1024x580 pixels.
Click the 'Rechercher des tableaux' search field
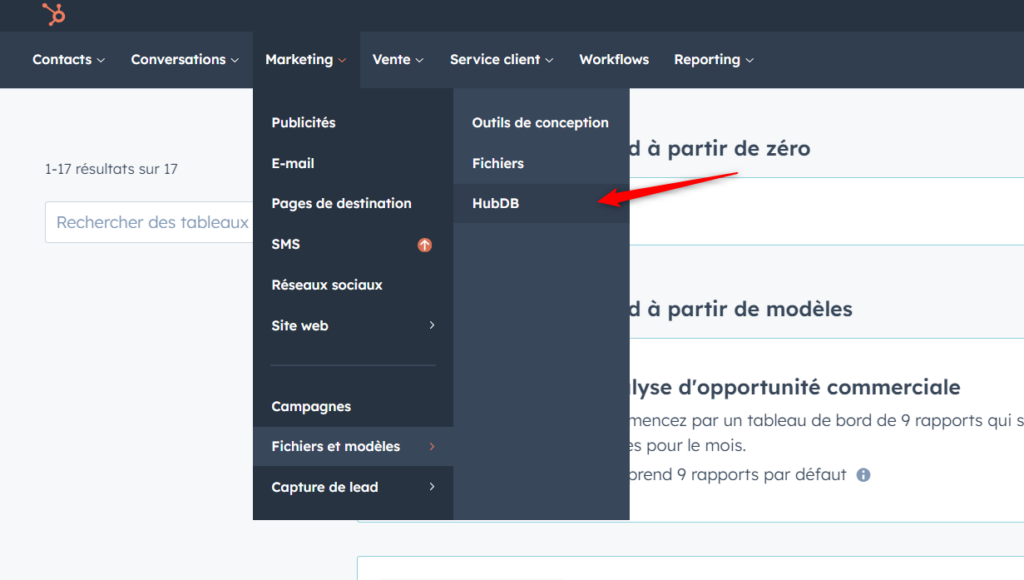[150, 222]
